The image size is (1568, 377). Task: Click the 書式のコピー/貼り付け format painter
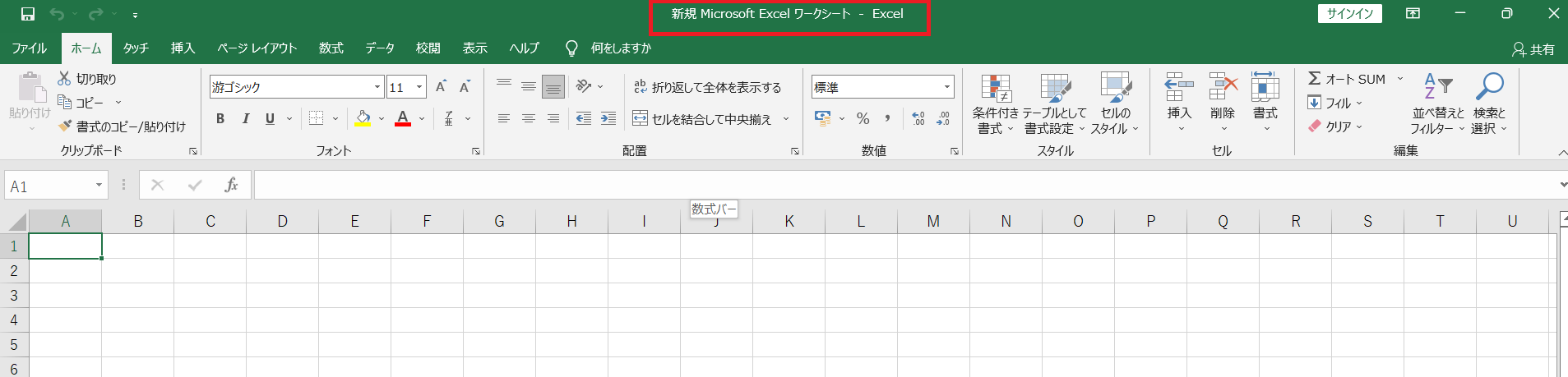pos(123,126)
